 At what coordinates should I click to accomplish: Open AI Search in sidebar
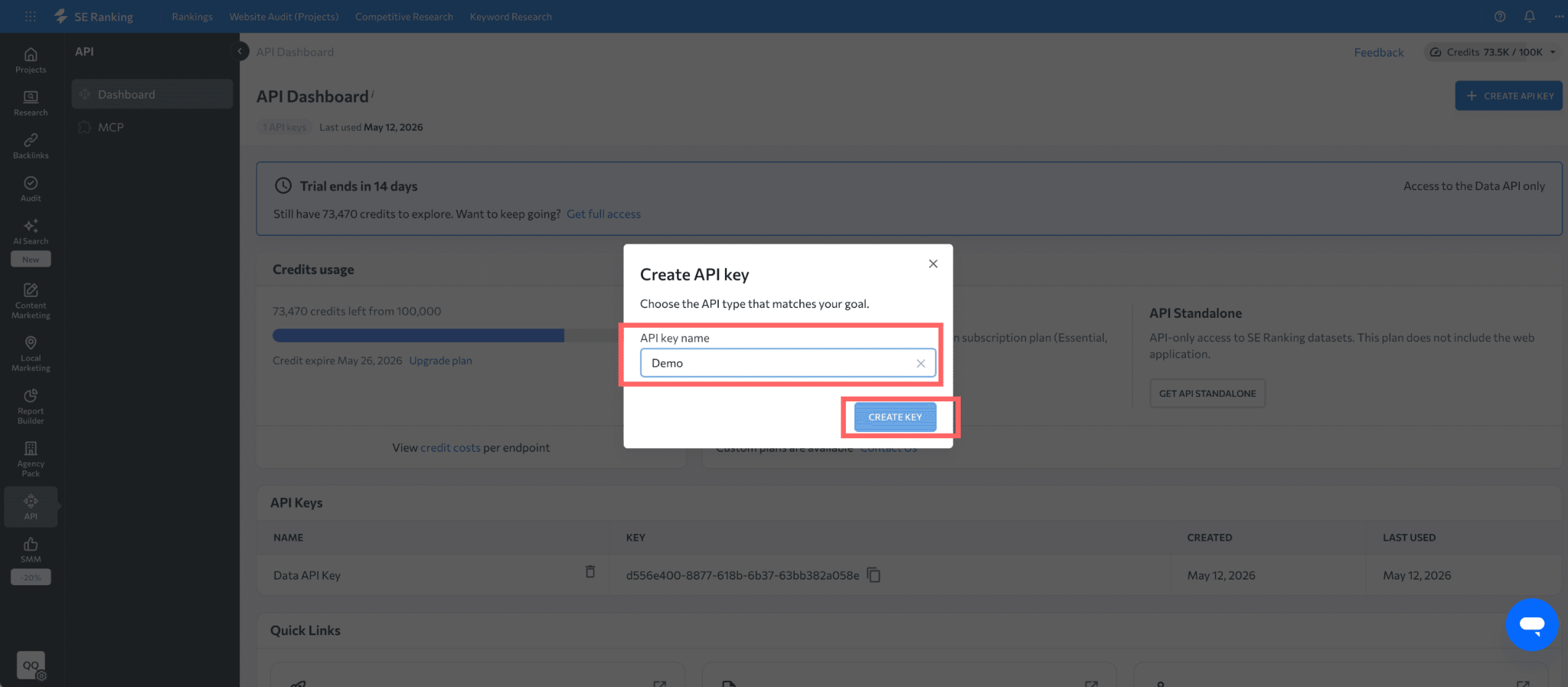(x=31, y=232)
